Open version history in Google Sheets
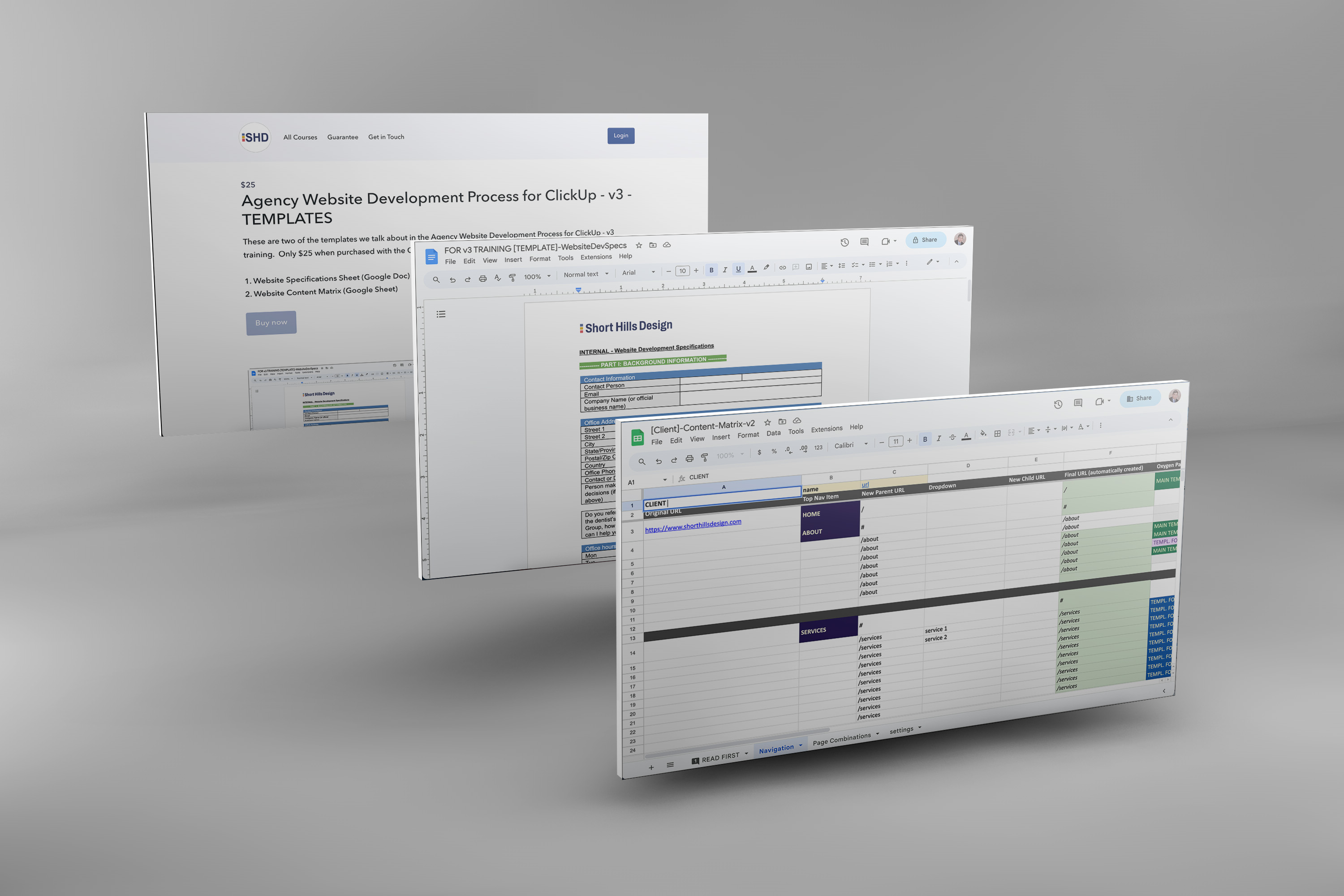This screenshot has height=896, width=1344. point(1058,404)
